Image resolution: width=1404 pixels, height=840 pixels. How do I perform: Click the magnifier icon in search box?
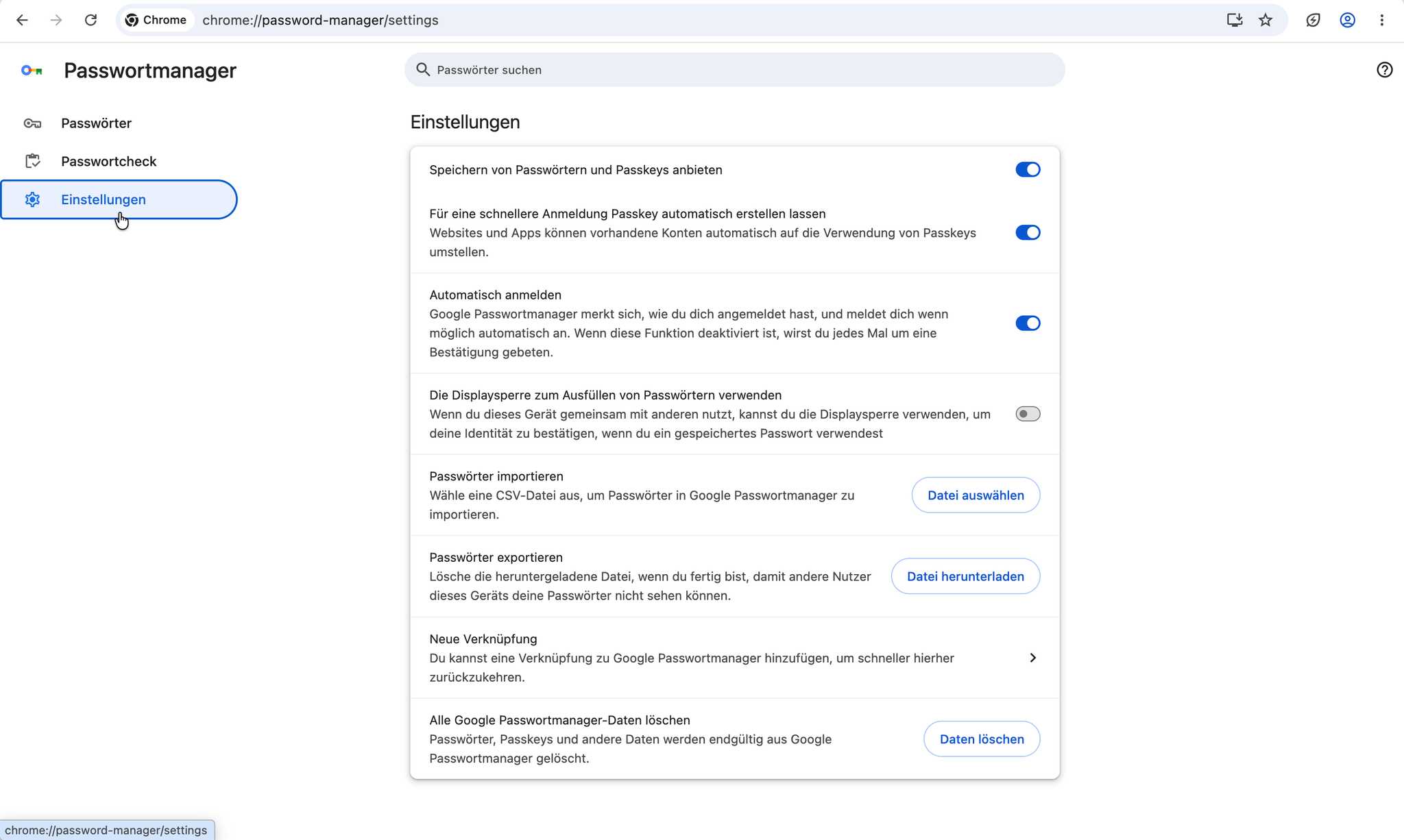click(423, 70)
